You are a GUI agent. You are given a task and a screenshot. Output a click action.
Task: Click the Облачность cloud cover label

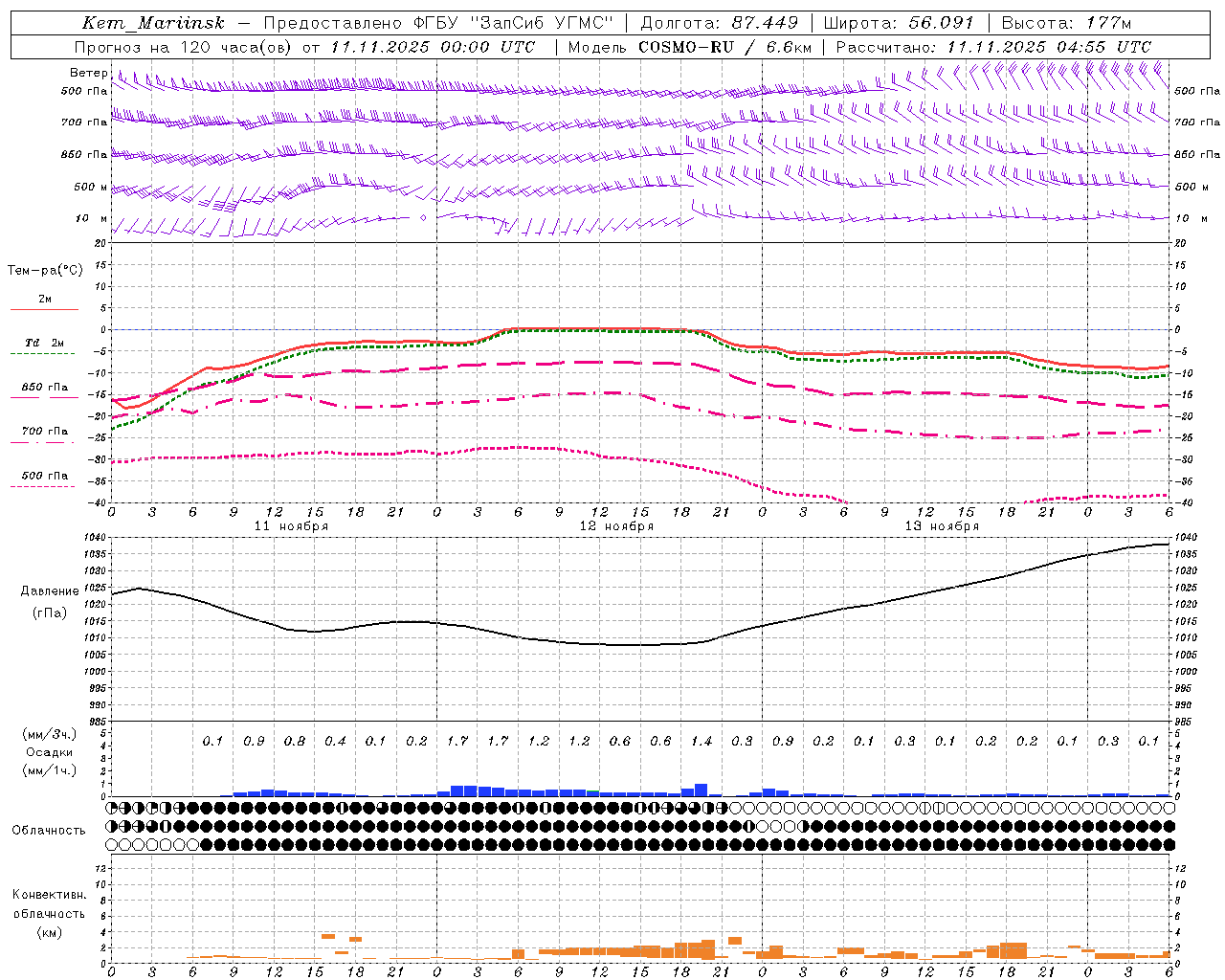click(49, 830)
